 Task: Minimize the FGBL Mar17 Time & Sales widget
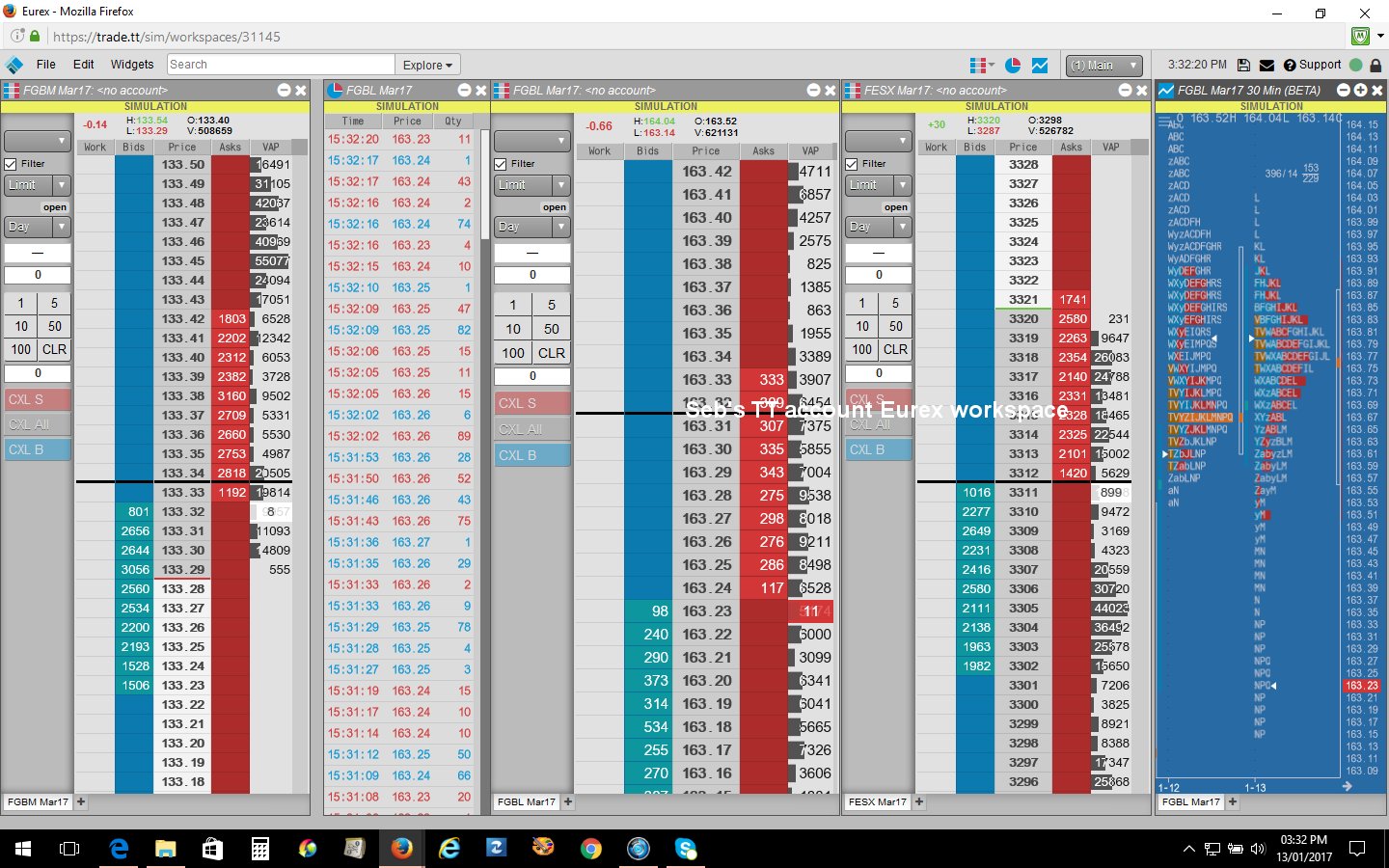point(464,90)
